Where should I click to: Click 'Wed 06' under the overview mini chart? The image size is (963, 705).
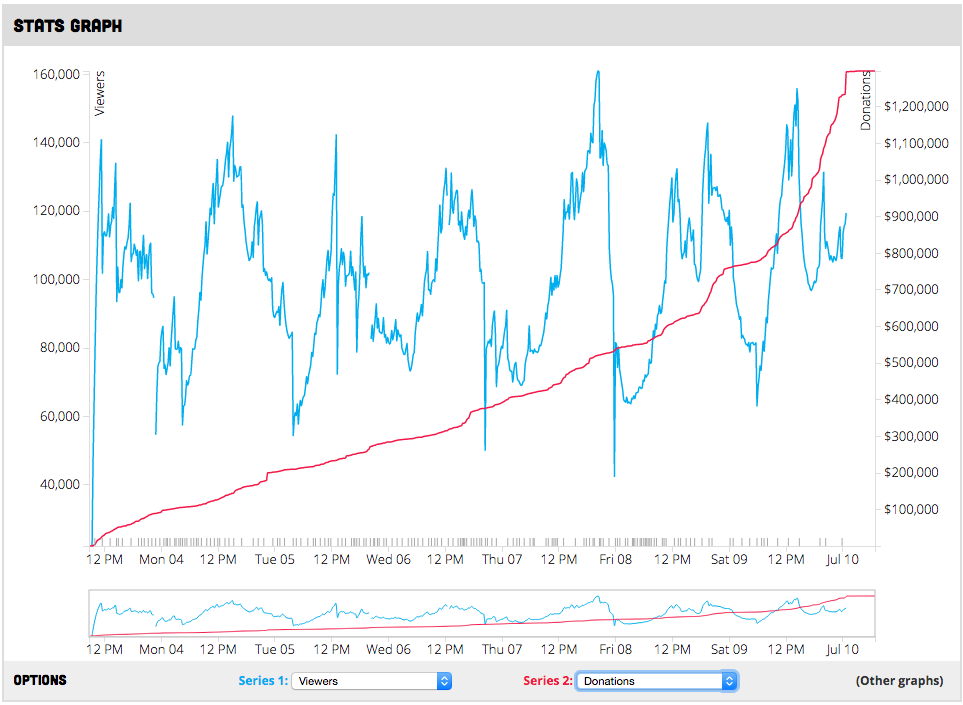(x=388, y=649)
